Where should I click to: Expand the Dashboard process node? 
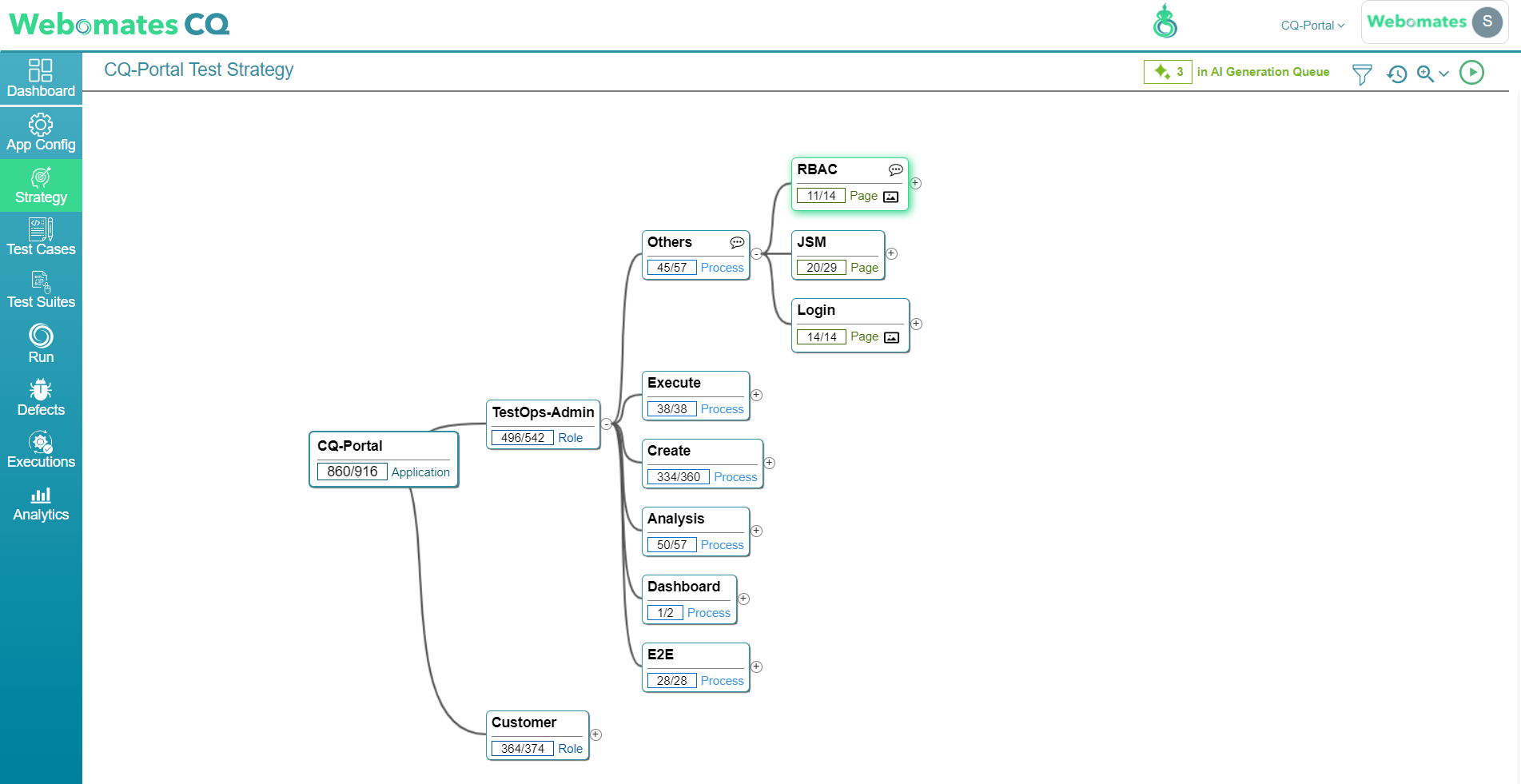(x=743, y=599)
